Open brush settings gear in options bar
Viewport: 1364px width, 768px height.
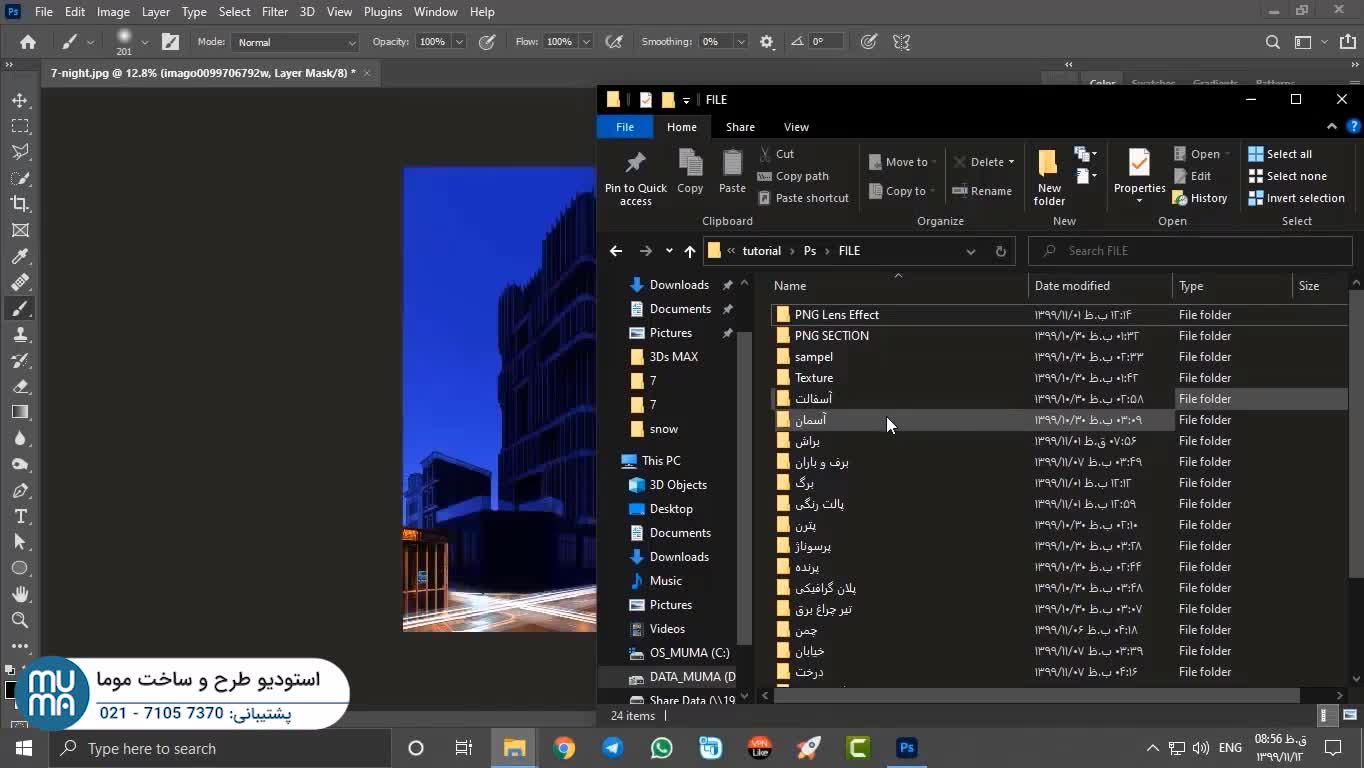point(767,42)
